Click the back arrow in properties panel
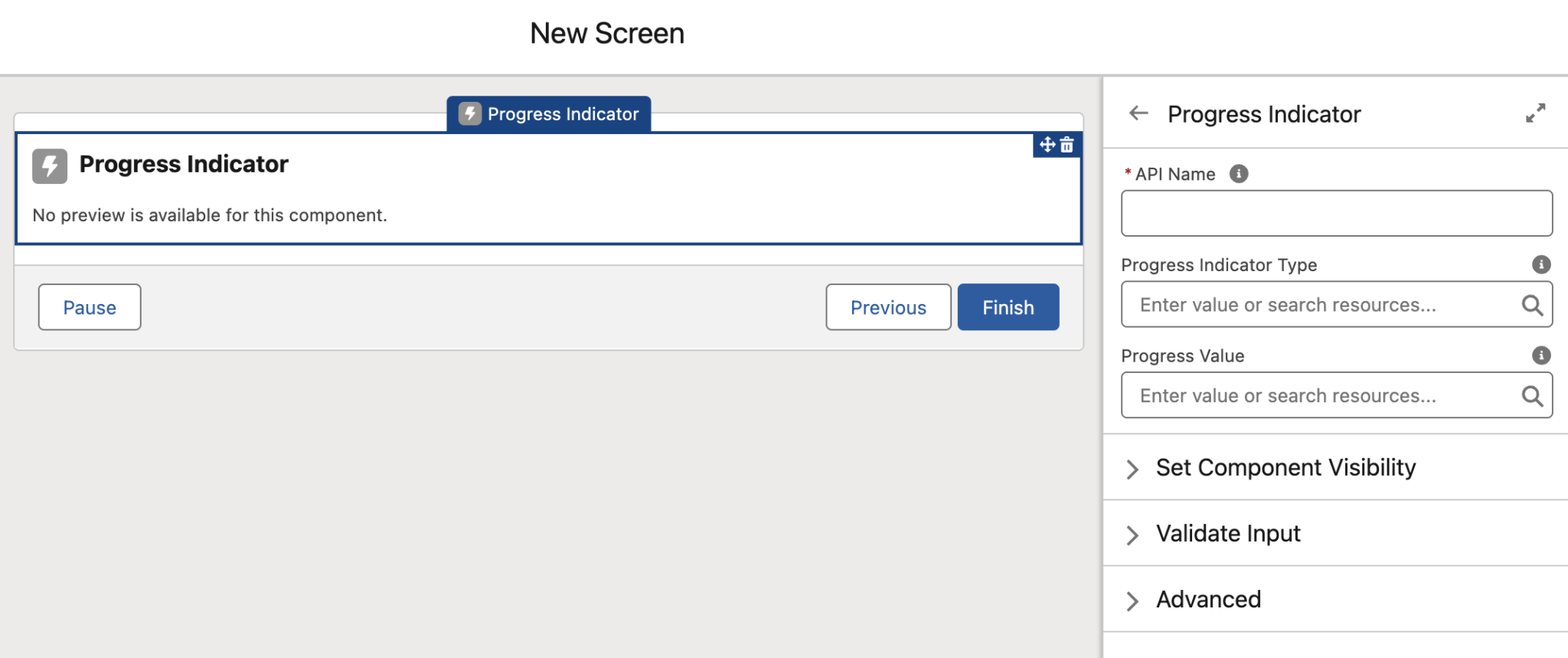 point(1138,113)
